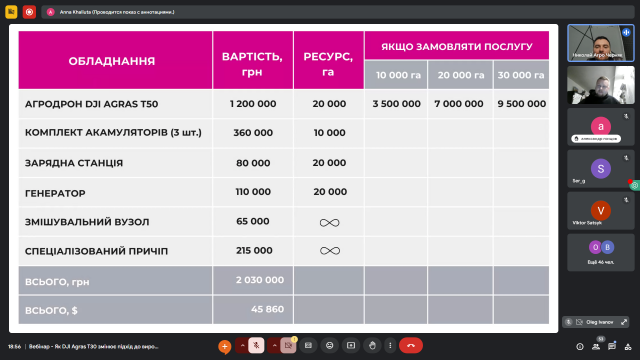Click Oleg Ivanov camera-off icon
640x360 pixels.
click(x=579, y=322)
